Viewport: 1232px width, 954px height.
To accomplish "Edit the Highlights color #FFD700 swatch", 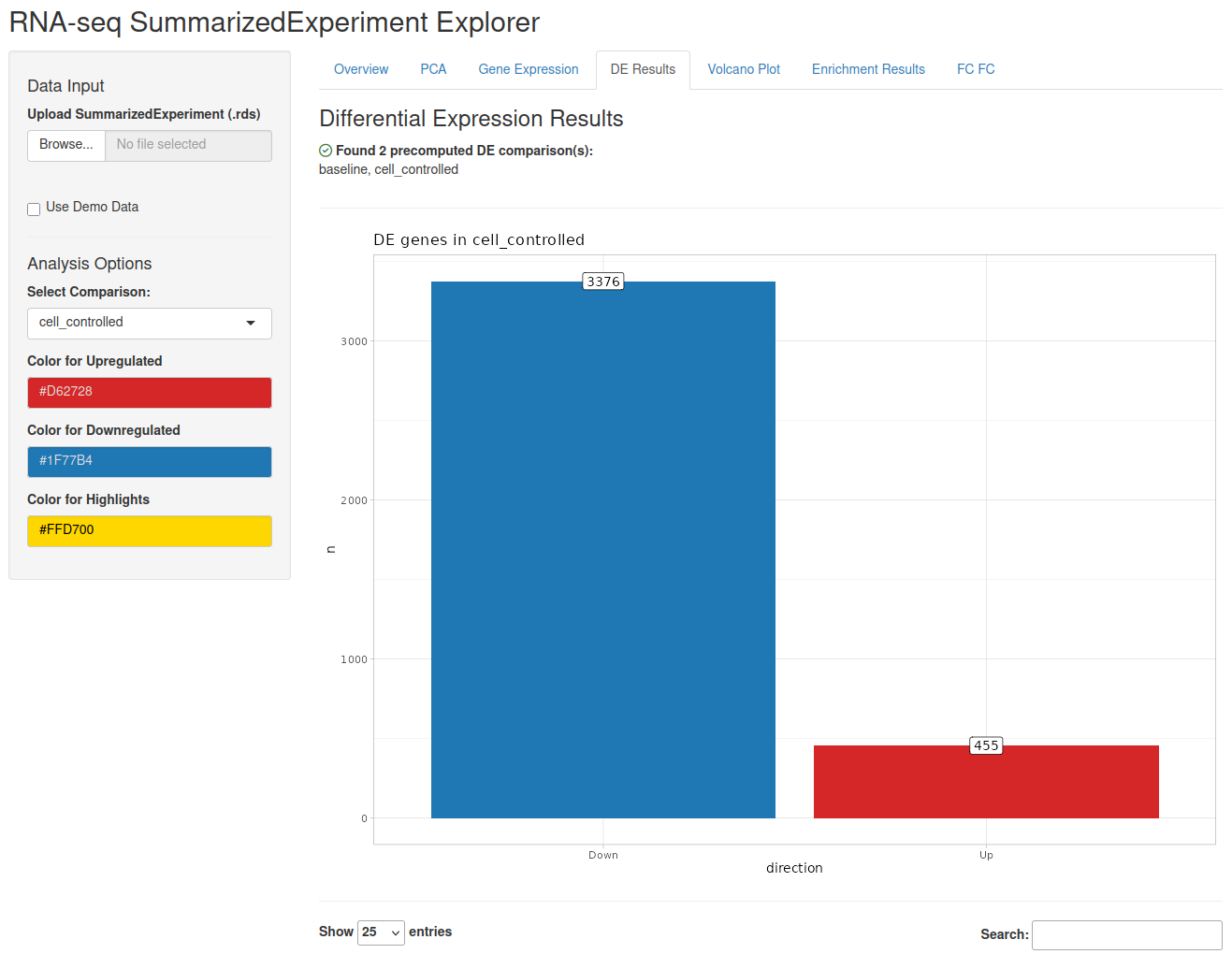I will (150, 531).
